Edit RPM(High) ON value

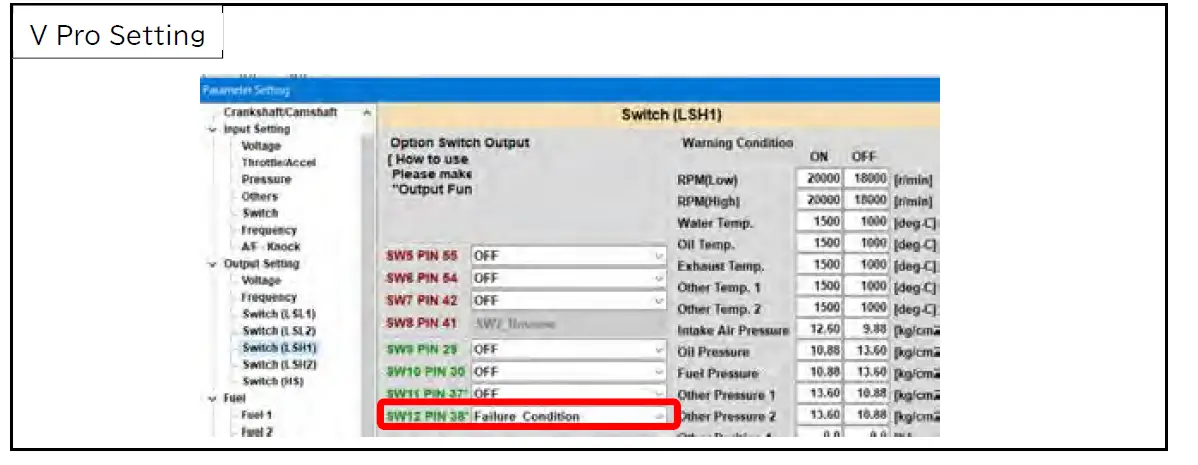[x=819, y=201]
